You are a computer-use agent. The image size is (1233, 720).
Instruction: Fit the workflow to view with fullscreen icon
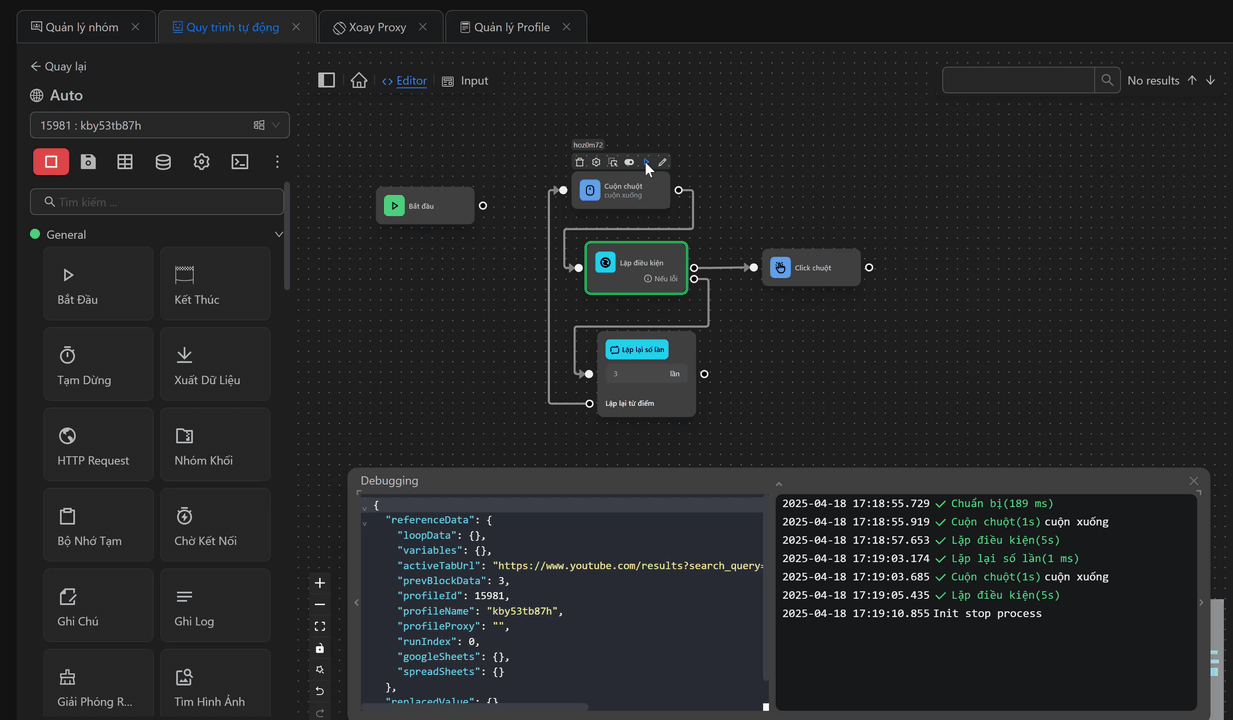point(320,626)
